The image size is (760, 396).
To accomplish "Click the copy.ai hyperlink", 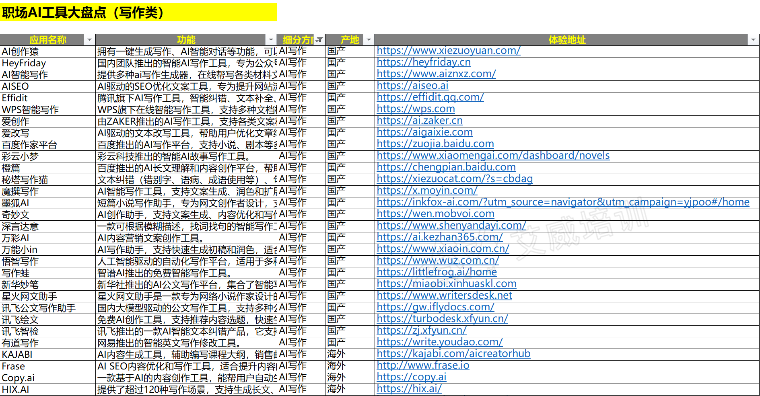I will coord(412,377).
